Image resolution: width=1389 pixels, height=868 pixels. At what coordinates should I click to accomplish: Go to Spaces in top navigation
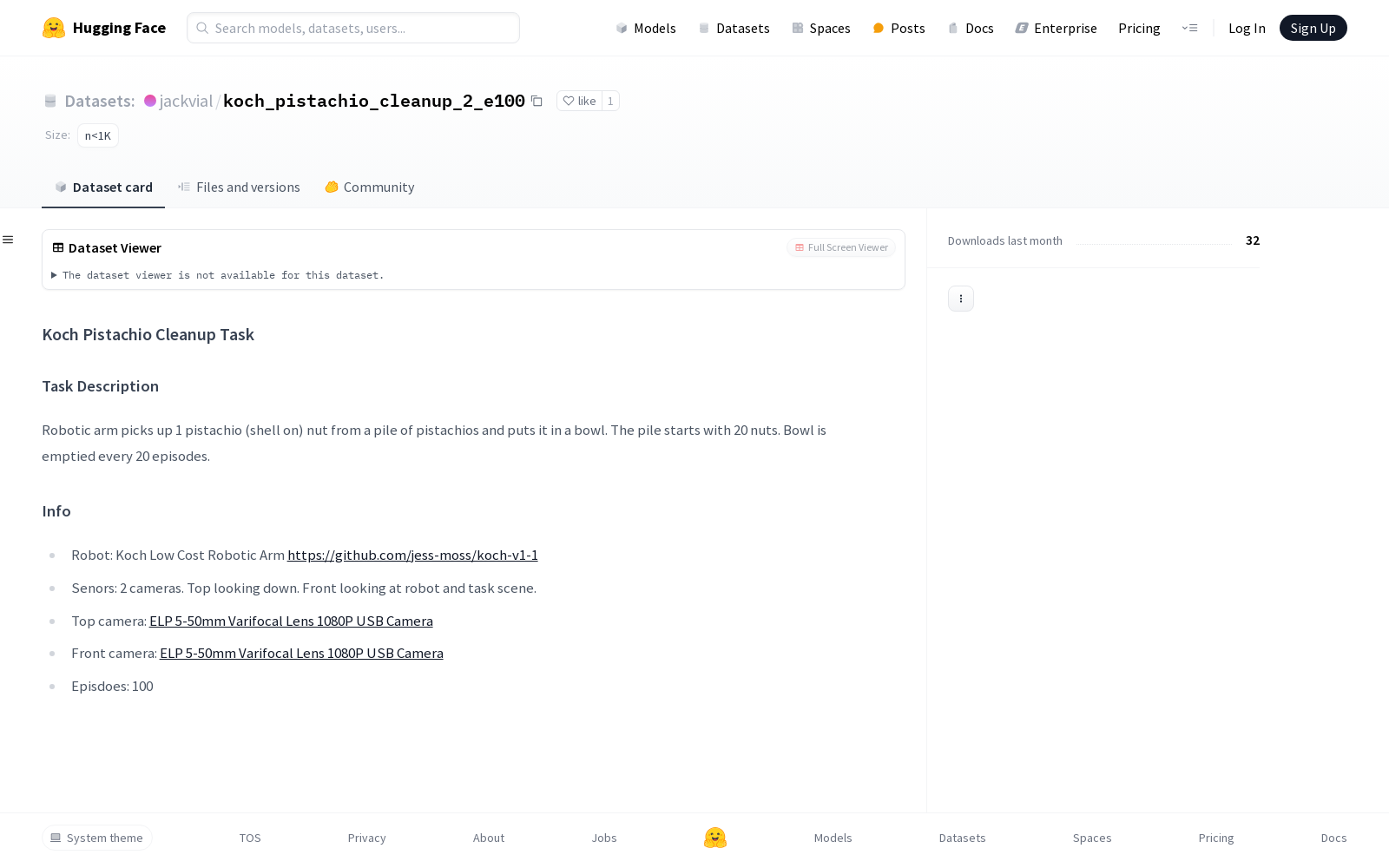click(x=821, y=28)
